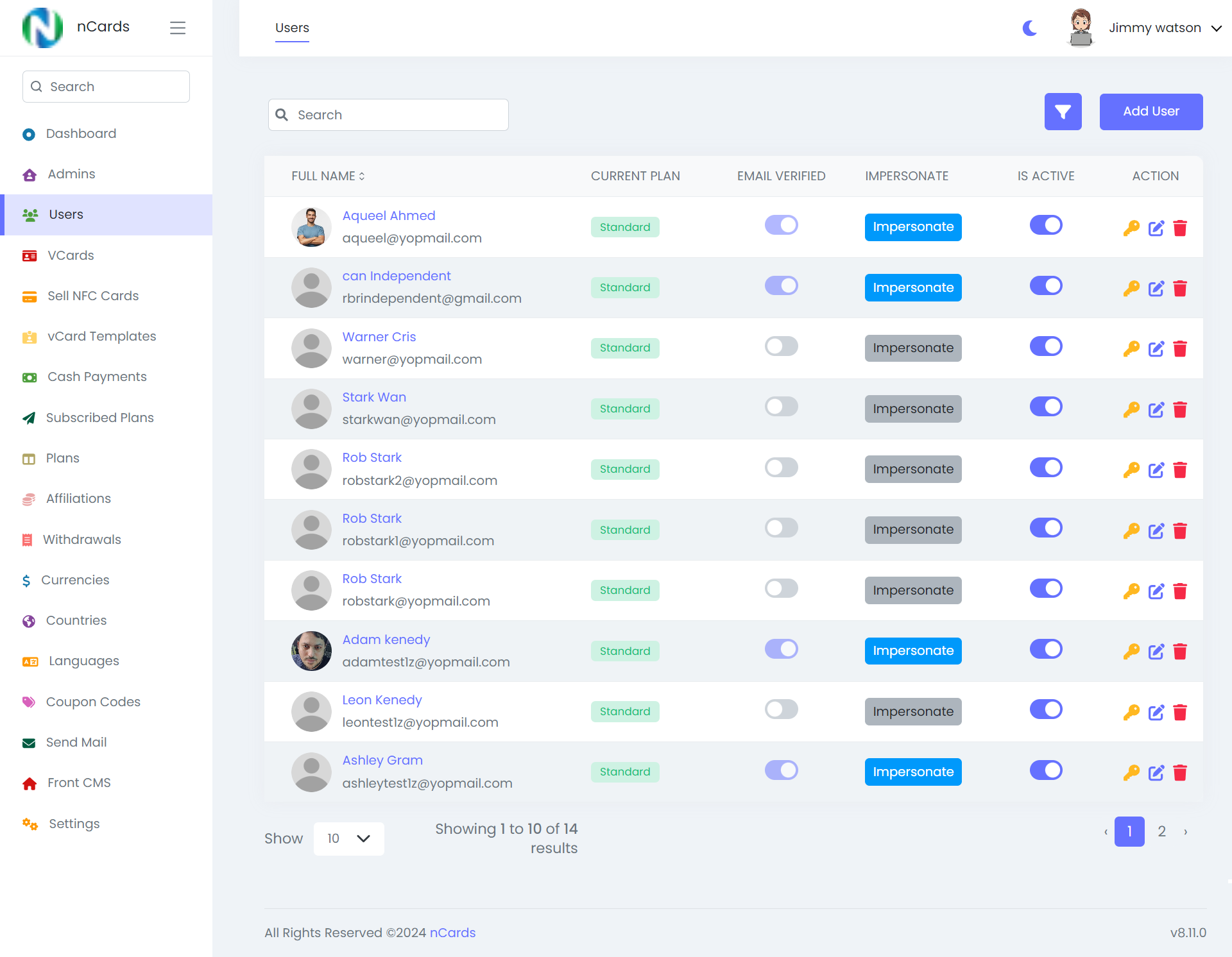Click Impersonate for Ashley Gram
This screenshot has width=1232, height=957.
click(x=912, y=772)
